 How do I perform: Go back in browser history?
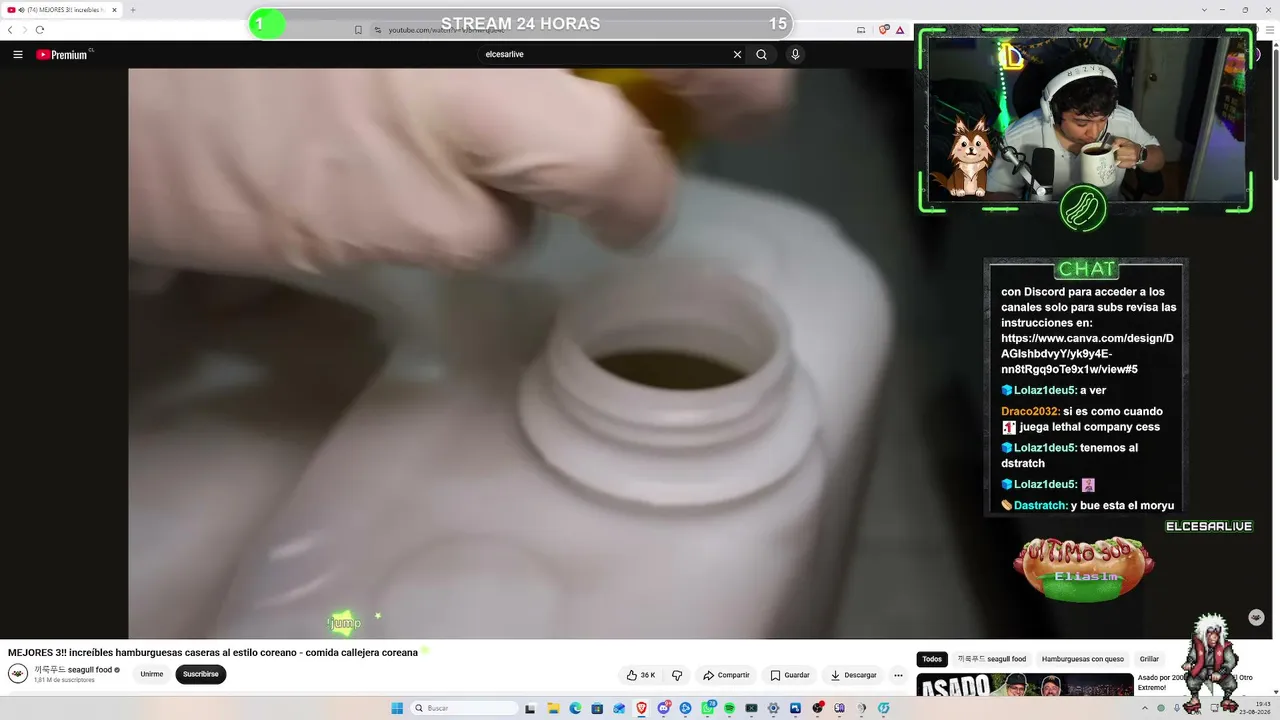click(10, 30)
